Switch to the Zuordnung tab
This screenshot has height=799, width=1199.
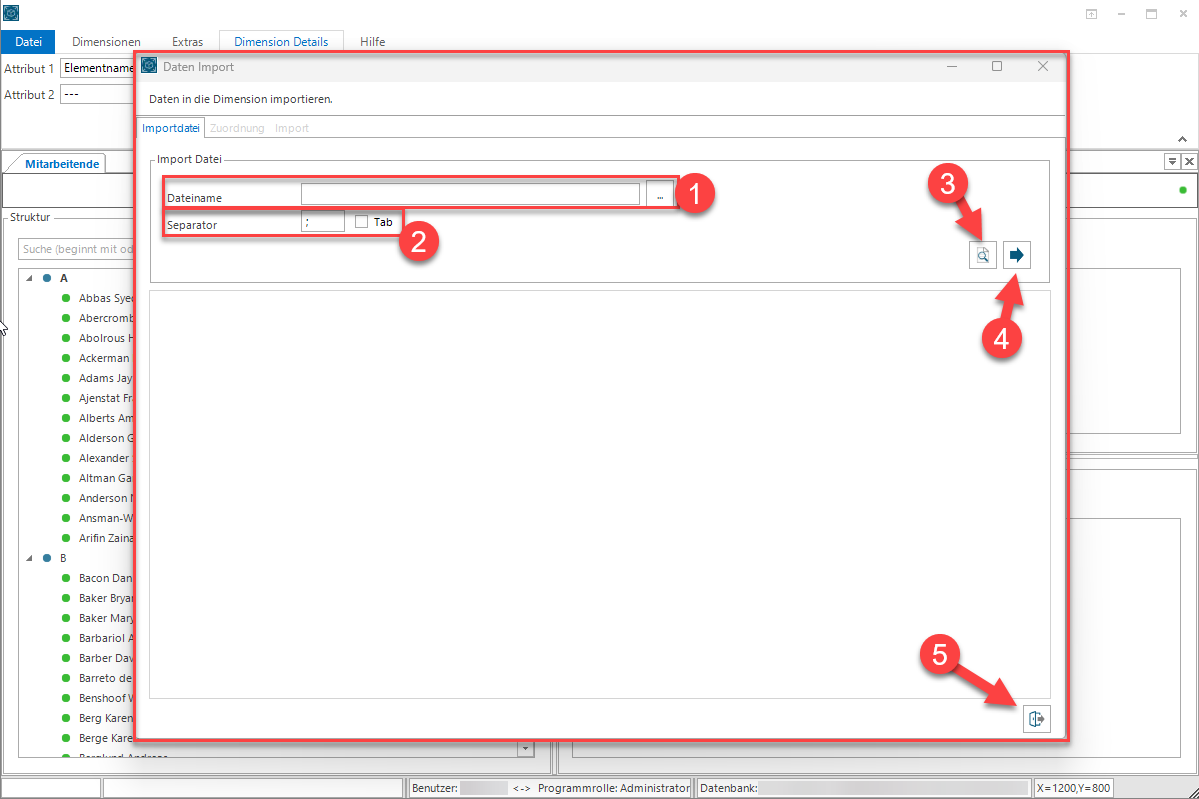[x=237, y=128]
